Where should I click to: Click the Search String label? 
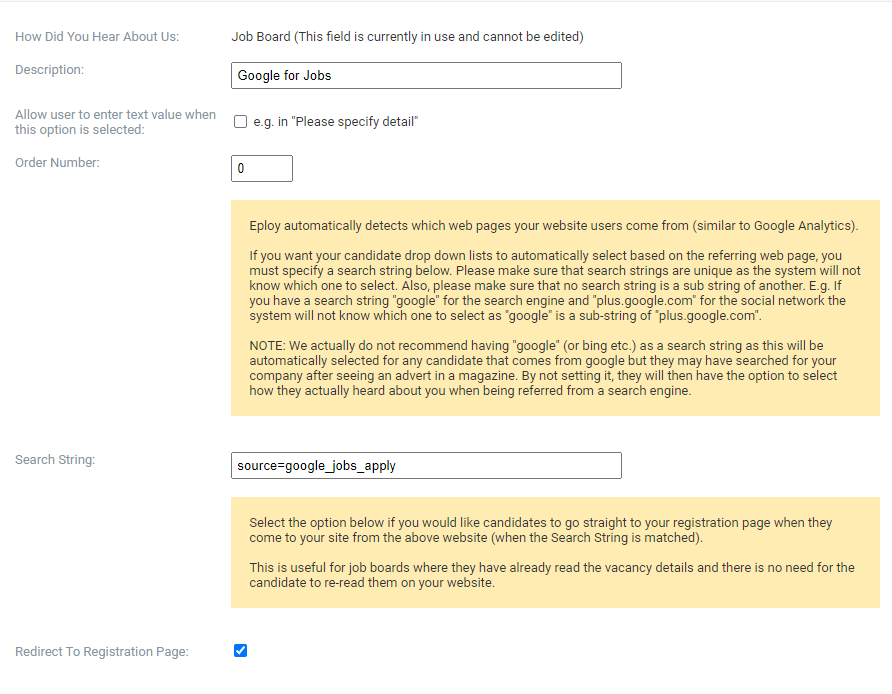[x=55, y=460]
